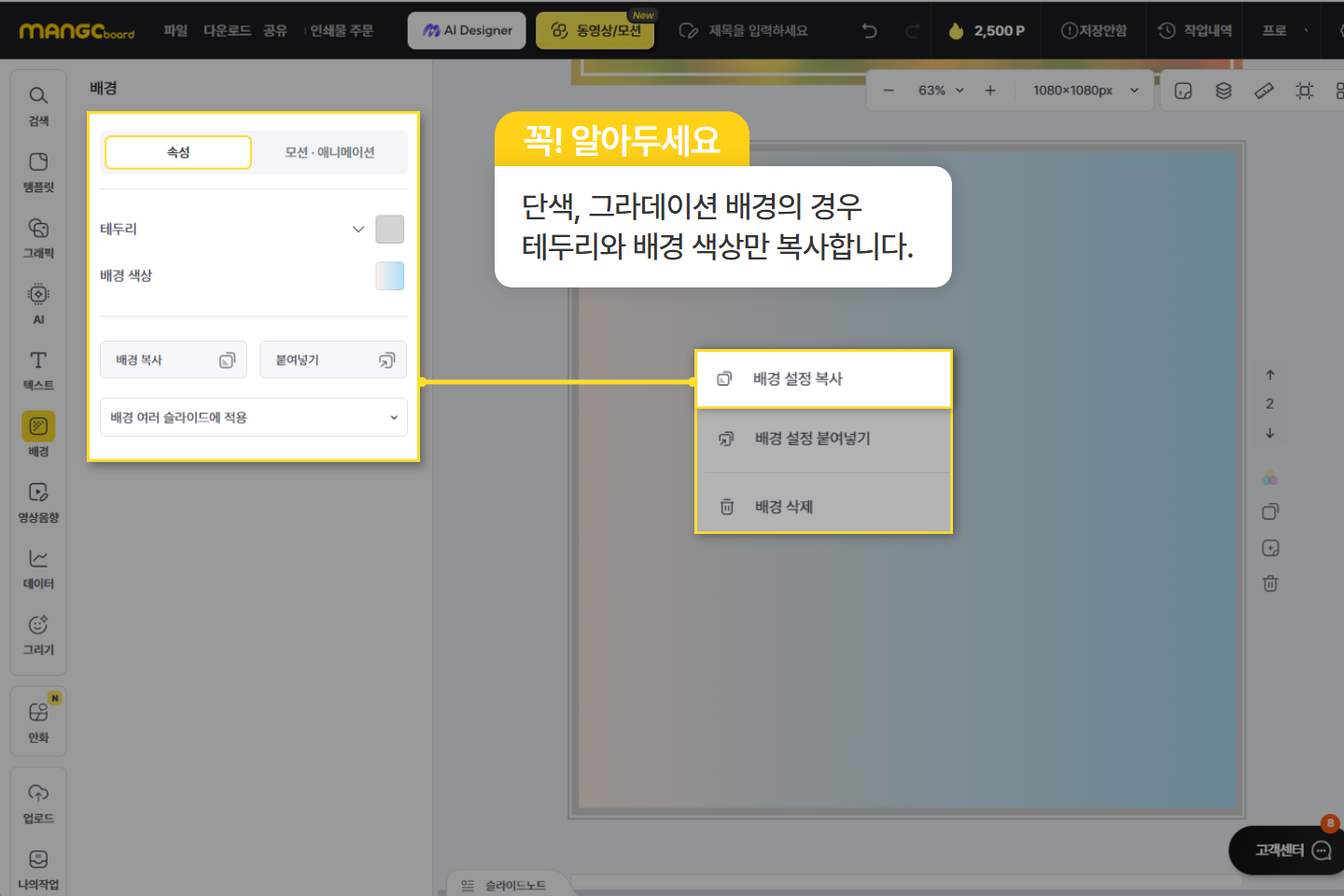Click the undo arrow icon
Image resolution: width=1344 pixels, height=896 pixels.
pos(870,31)
